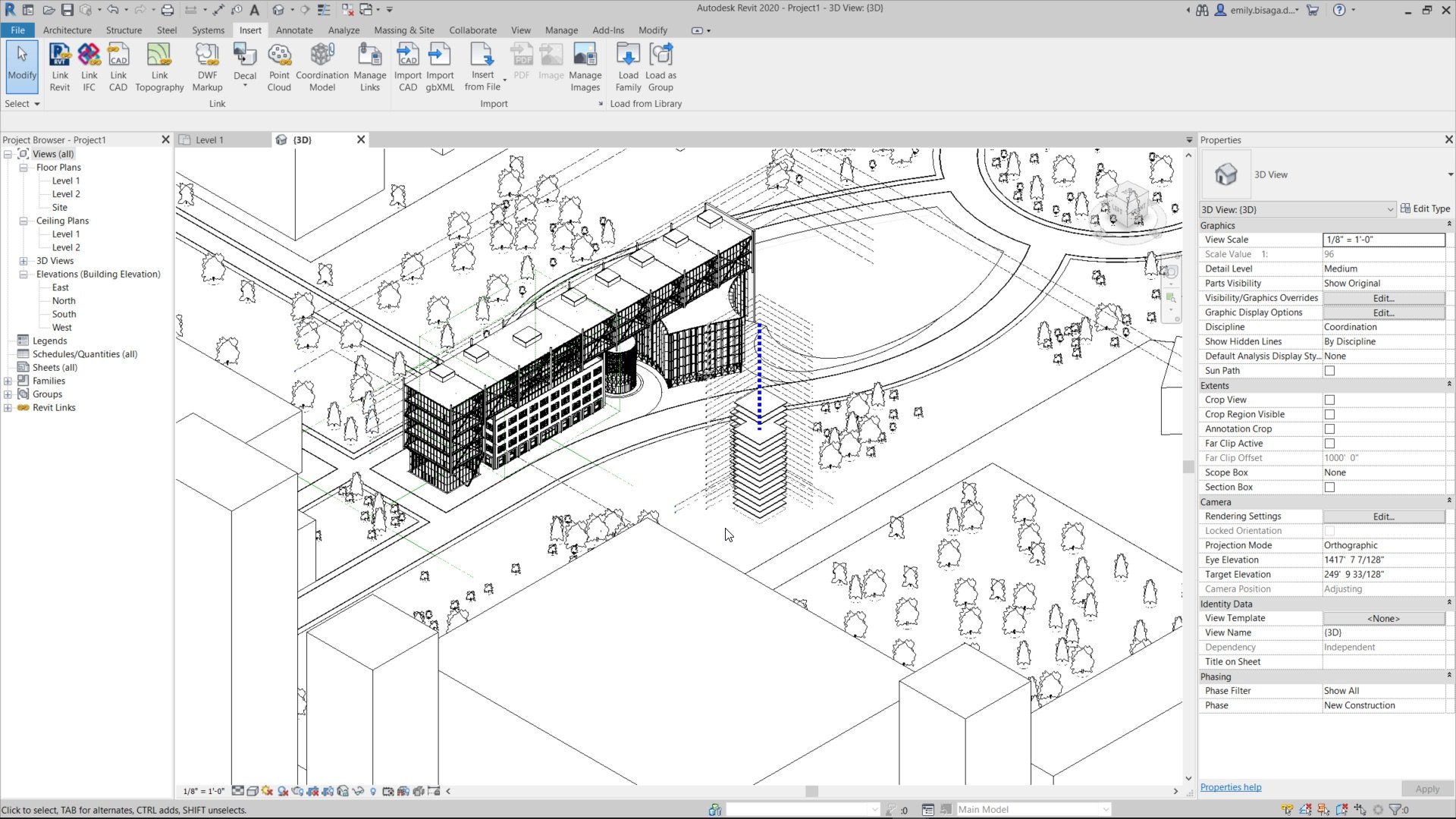Open Coordination Model tool
1456x819 pixels.
pos(322,57)
